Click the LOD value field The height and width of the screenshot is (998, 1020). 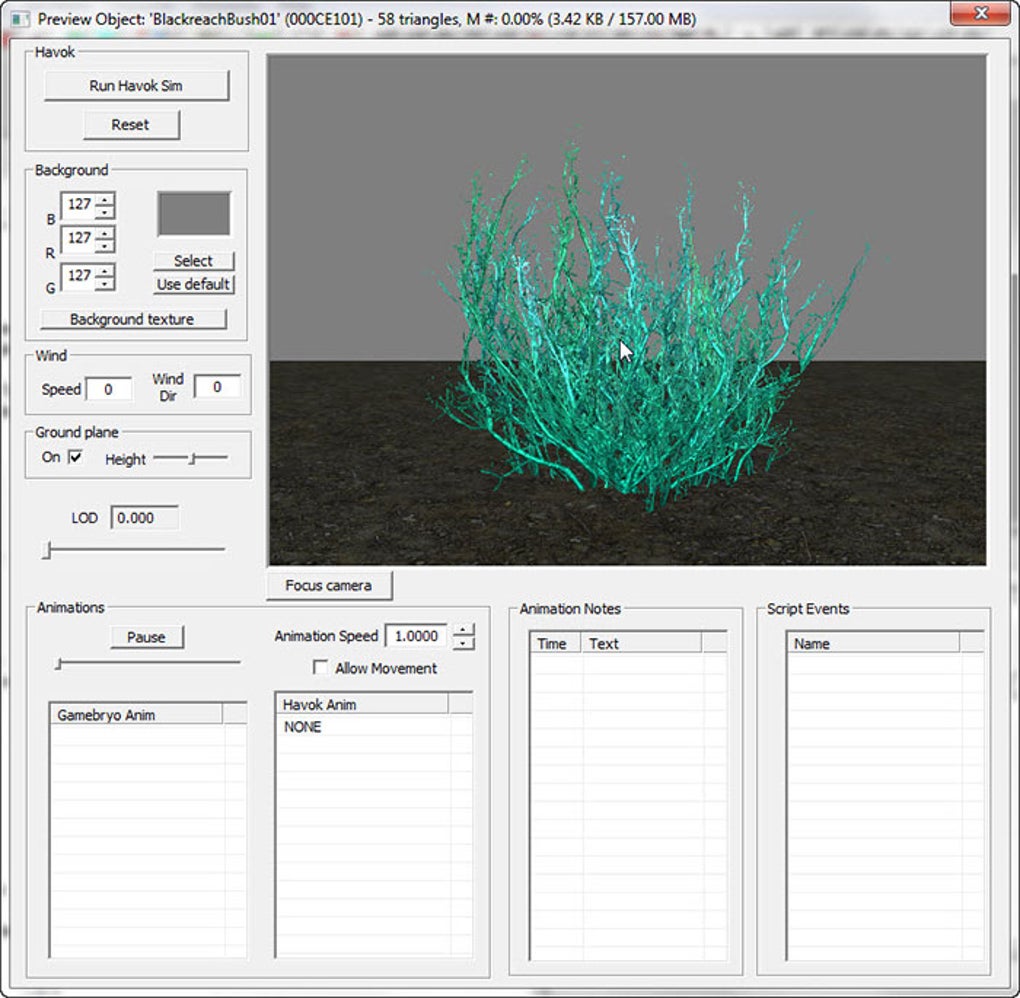[x=144, y=518]
